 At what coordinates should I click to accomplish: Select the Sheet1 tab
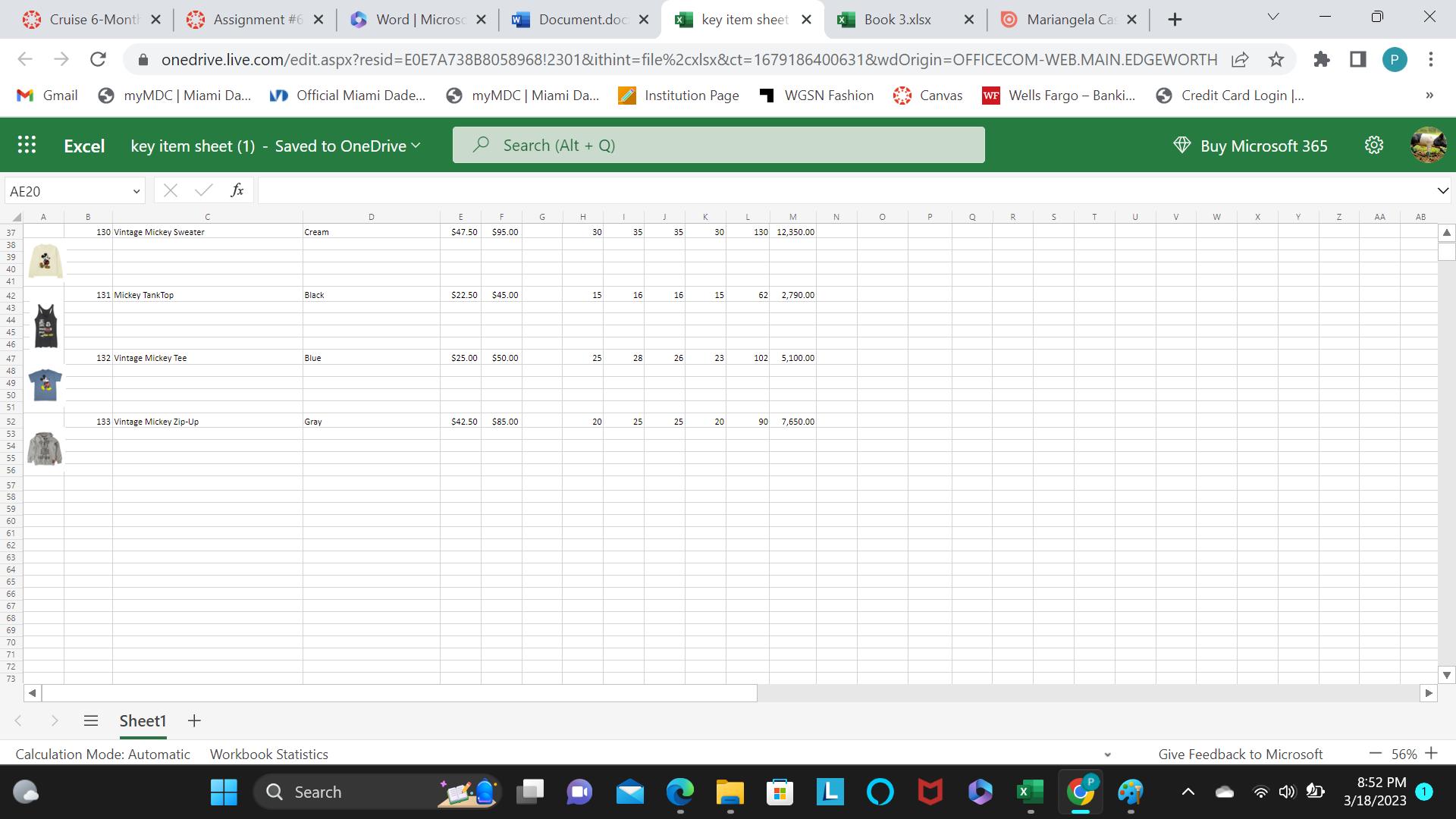(x=143, y=720)
